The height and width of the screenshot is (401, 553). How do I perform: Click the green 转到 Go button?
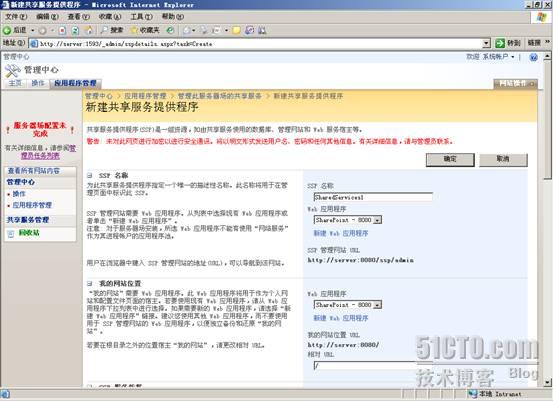(508, 43)
